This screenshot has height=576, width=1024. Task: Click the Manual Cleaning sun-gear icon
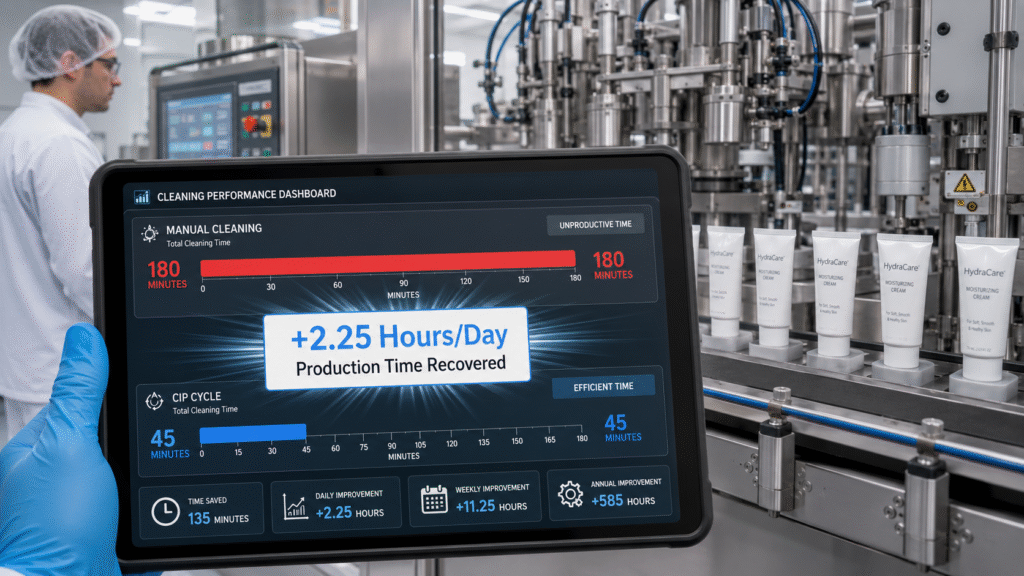(150, 233)
